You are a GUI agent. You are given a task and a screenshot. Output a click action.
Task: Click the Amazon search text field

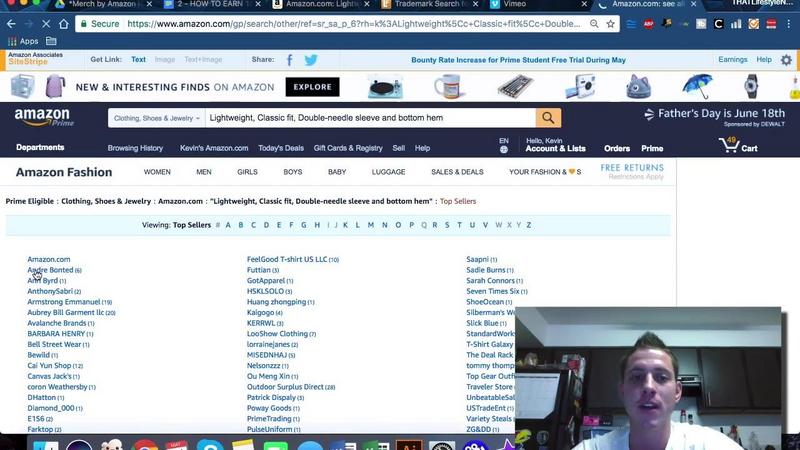coord(370,118)
